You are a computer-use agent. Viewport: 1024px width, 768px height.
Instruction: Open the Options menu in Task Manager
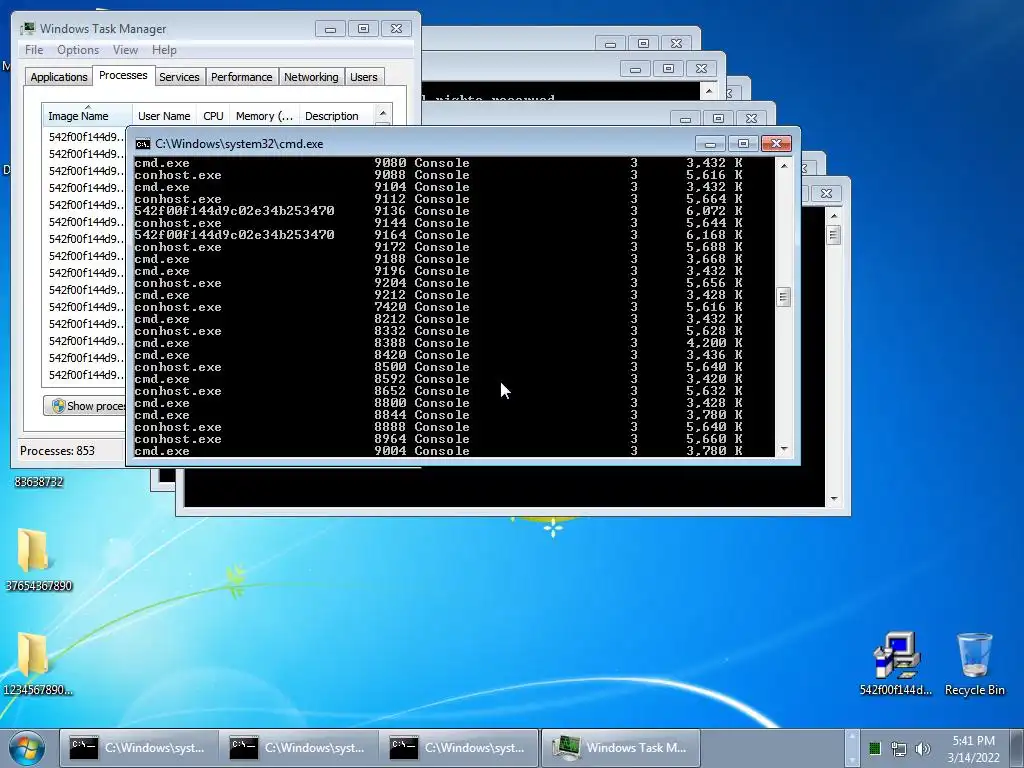point(78,50)
